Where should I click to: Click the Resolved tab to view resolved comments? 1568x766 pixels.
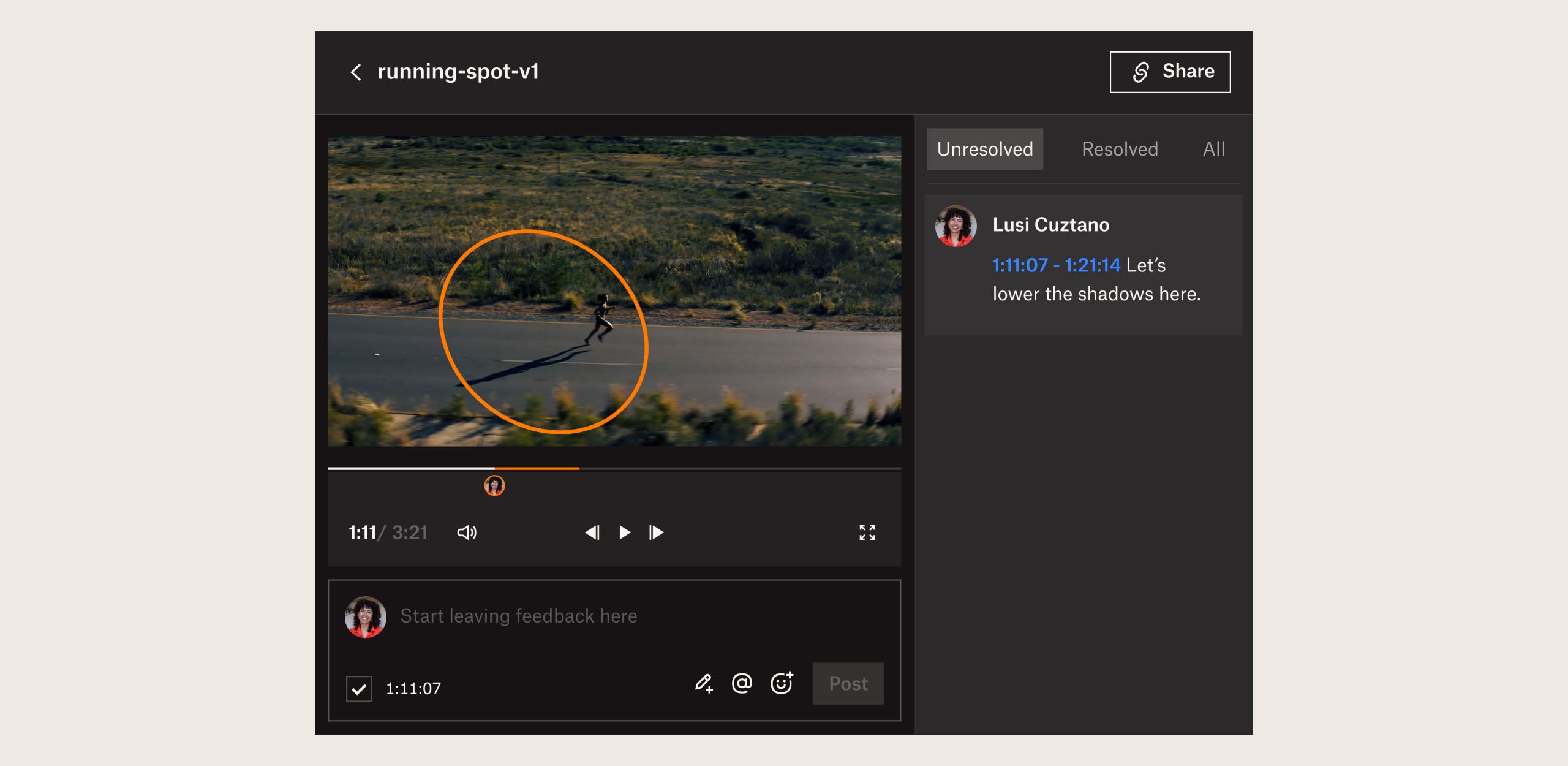1118,149
